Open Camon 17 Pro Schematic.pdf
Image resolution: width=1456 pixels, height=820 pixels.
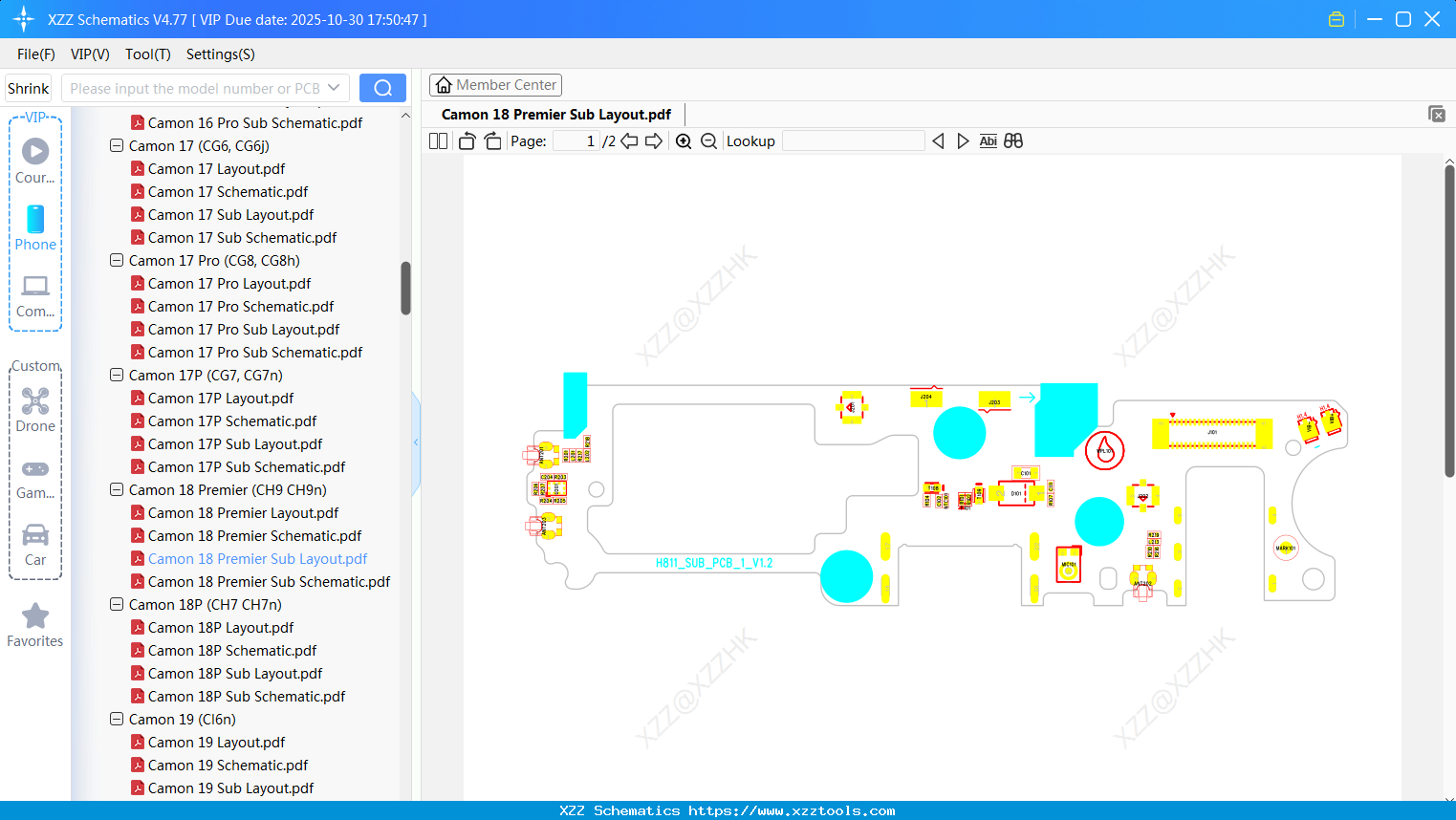pos(241,307)
